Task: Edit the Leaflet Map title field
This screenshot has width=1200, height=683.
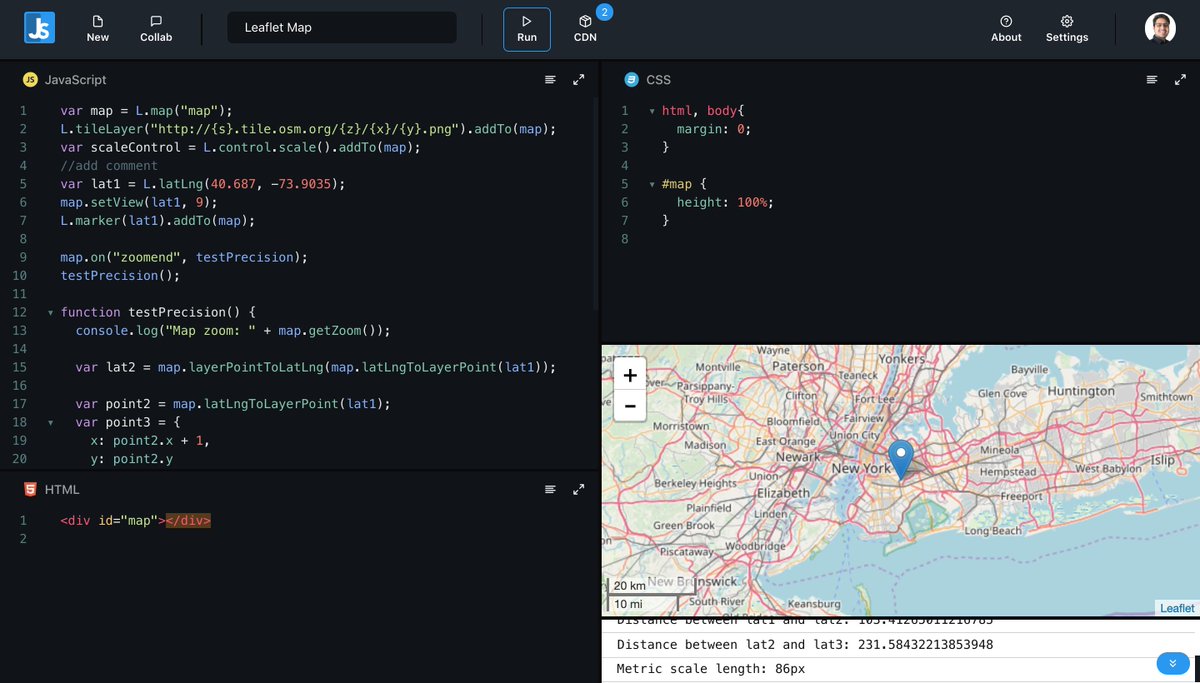Action: click(341, 27)
